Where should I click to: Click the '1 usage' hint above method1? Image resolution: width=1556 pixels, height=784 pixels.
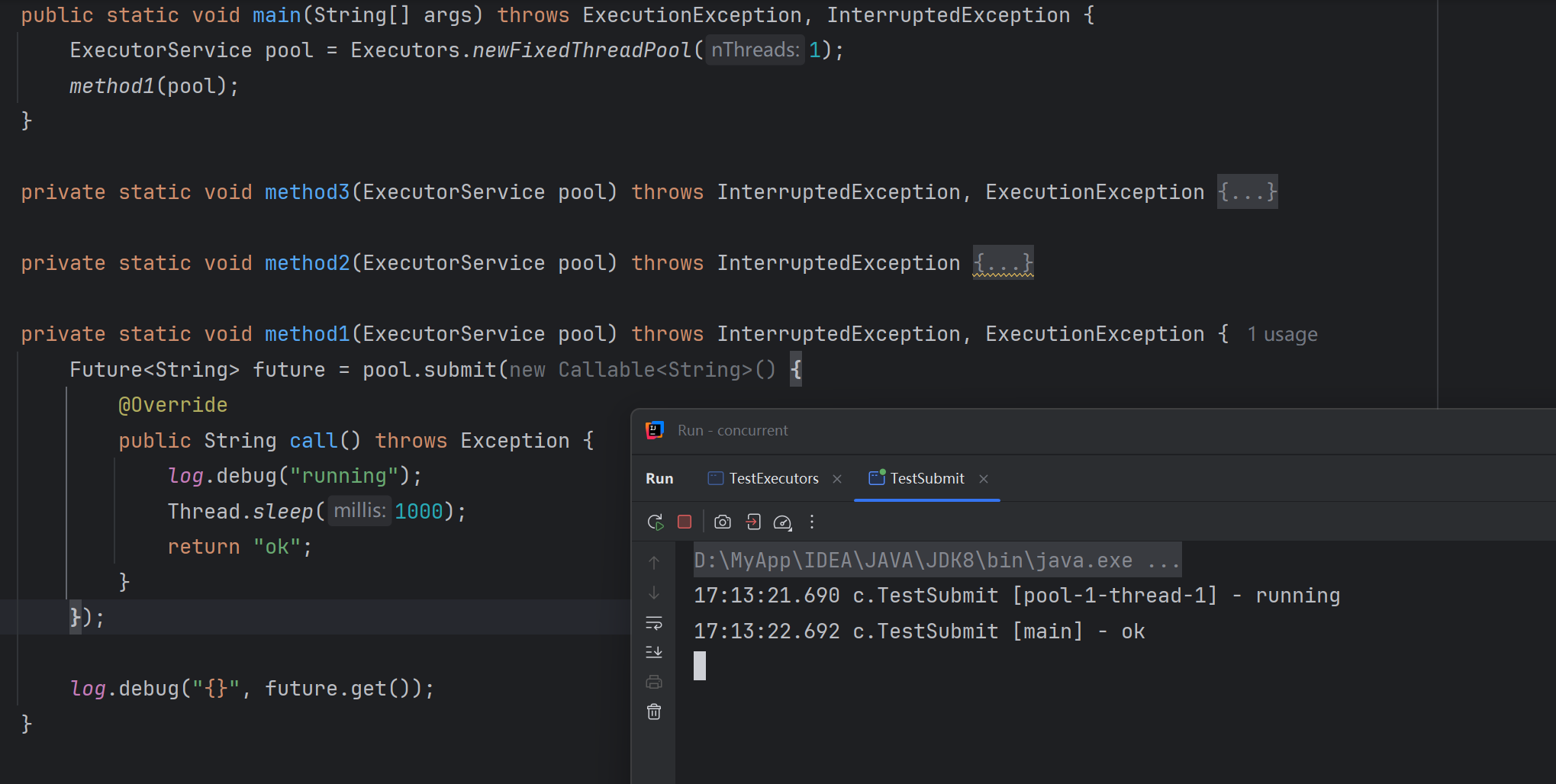point(1282,334)
